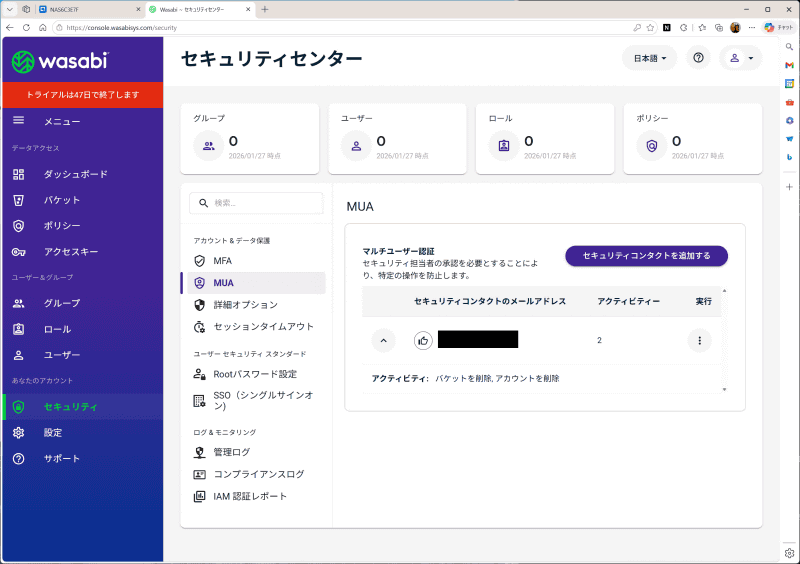The image size is (800, 564).
Task: Click activity text バケットを削除, アカウントを削除
Action: click(x=497, y=379)
